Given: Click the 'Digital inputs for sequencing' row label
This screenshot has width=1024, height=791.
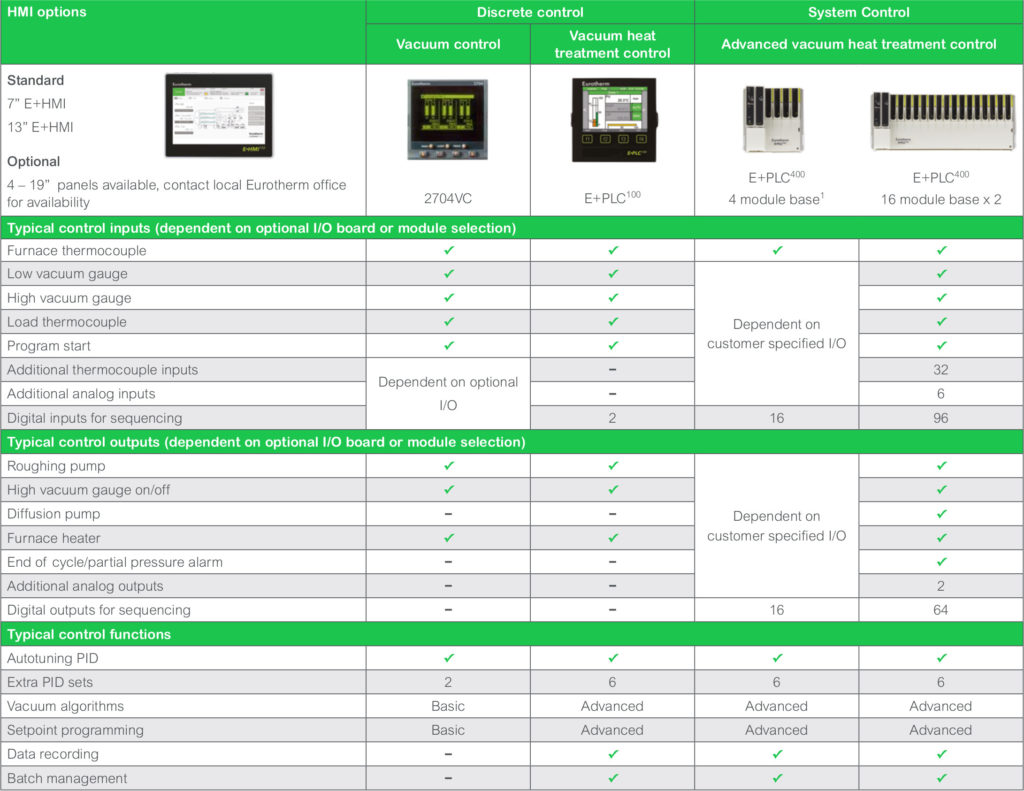Looking at the screenshot, I should pos(95,417).
